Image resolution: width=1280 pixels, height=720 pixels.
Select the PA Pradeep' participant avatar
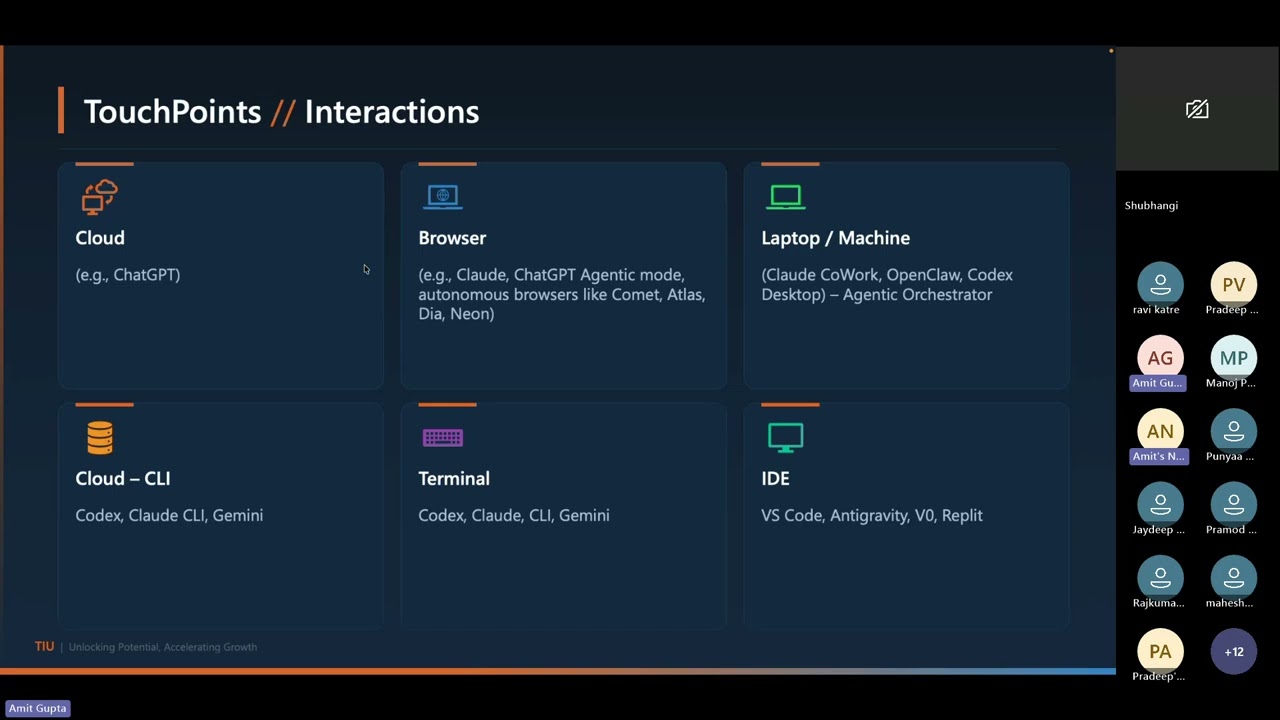point(1160,651)
